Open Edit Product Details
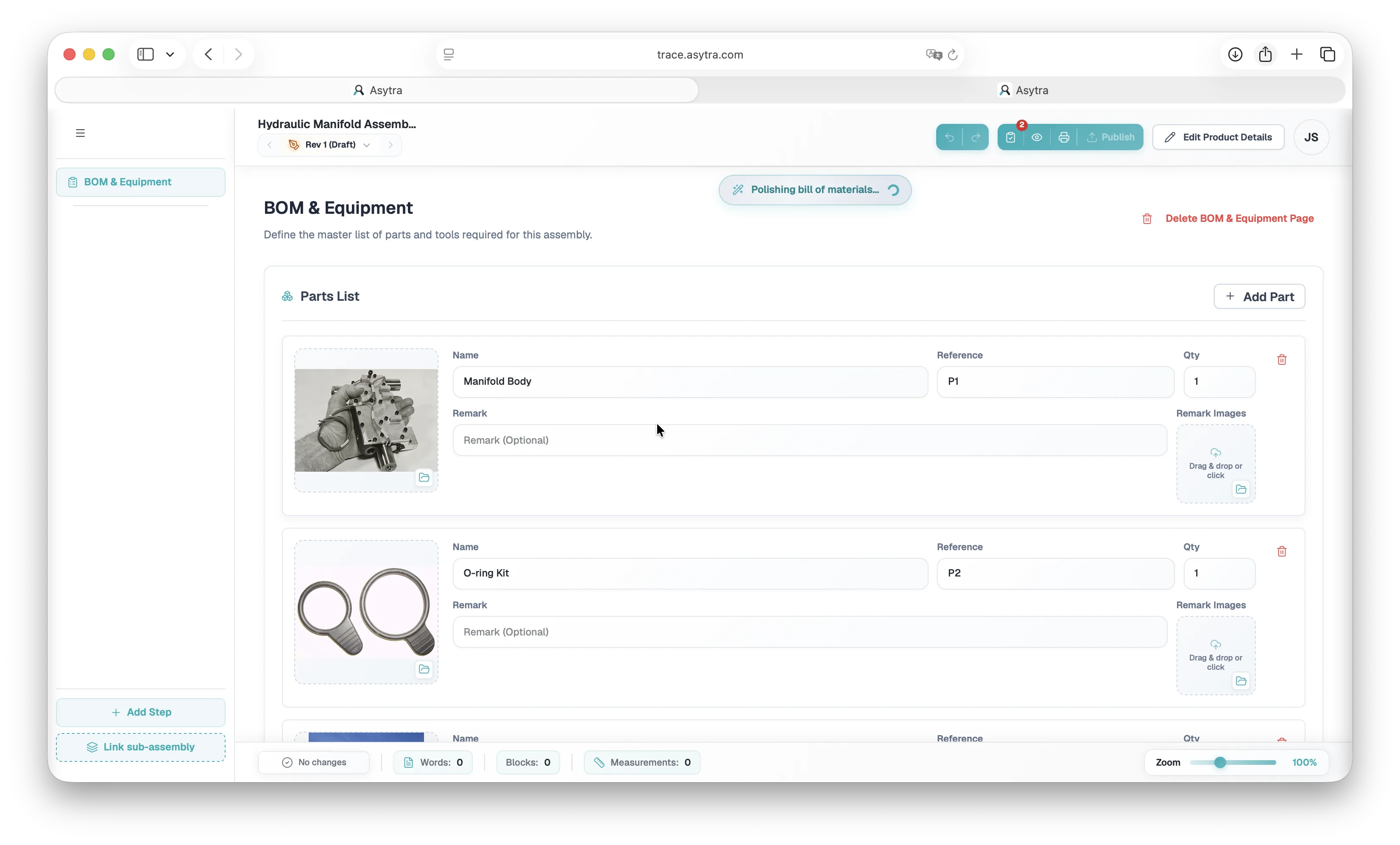The image size is (1400, 845). coord(1218,137)
